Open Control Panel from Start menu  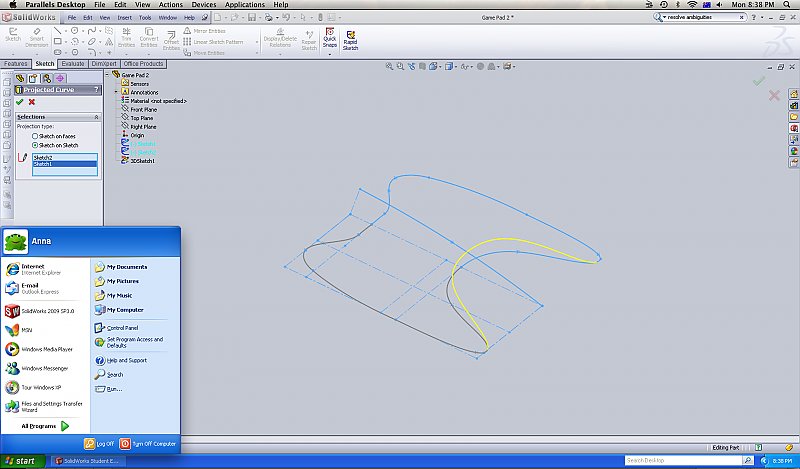click(x=122, y=327)
